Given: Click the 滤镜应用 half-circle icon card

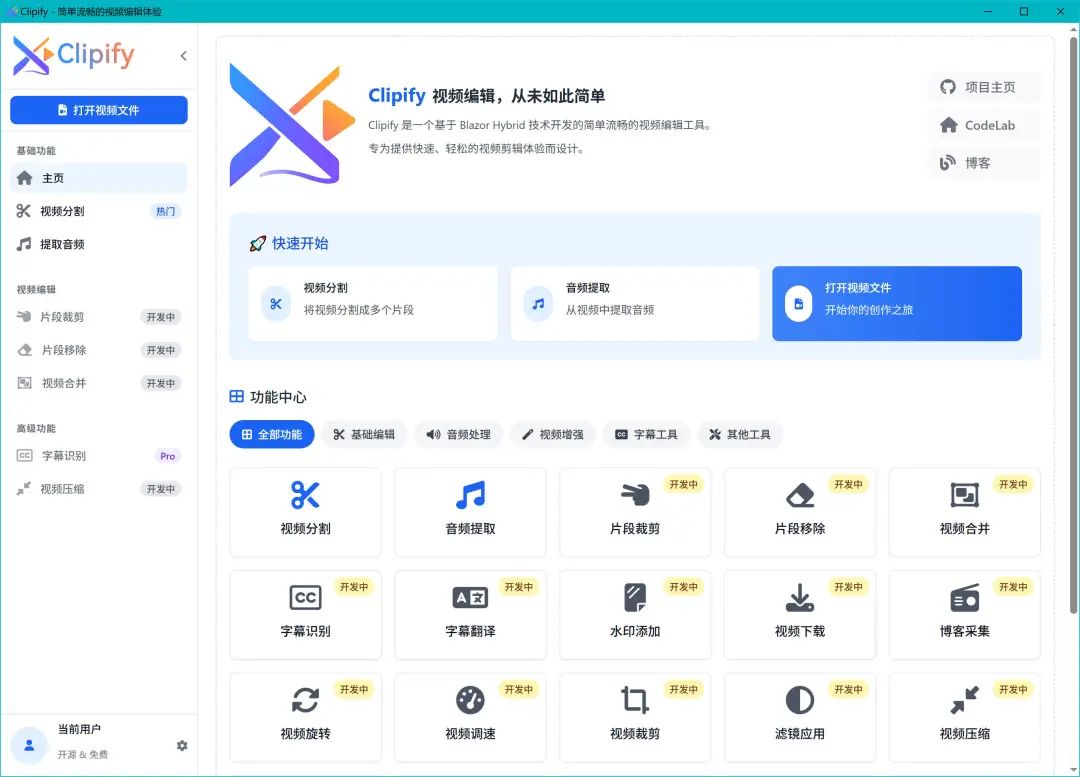Looking at the screenshot, I should pyautogui.click(x=800, y=717).
